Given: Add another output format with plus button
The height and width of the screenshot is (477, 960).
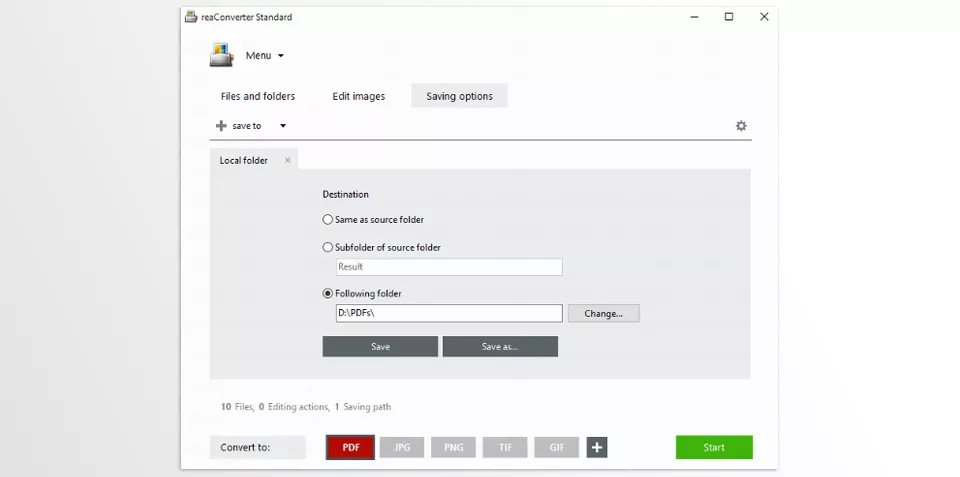Looking at the screenshot, I should (597, 447).
